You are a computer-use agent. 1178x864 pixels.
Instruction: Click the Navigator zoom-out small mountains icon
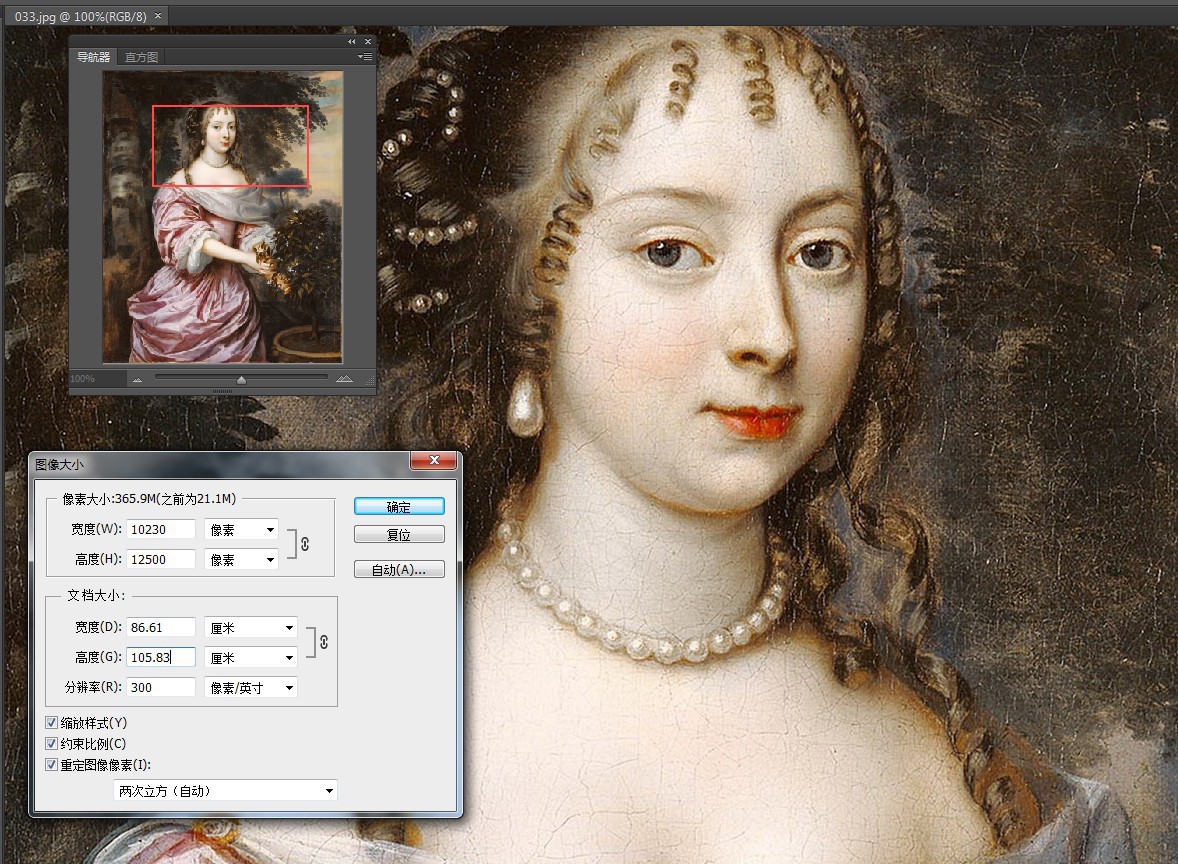pos(137,379)
